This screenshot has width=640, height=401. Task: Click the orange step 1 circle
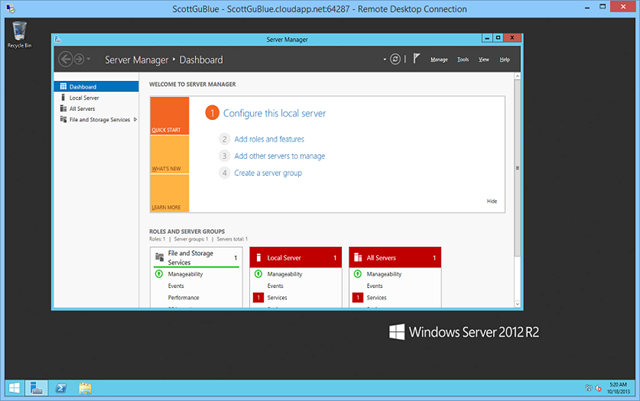tap(212, 113)
